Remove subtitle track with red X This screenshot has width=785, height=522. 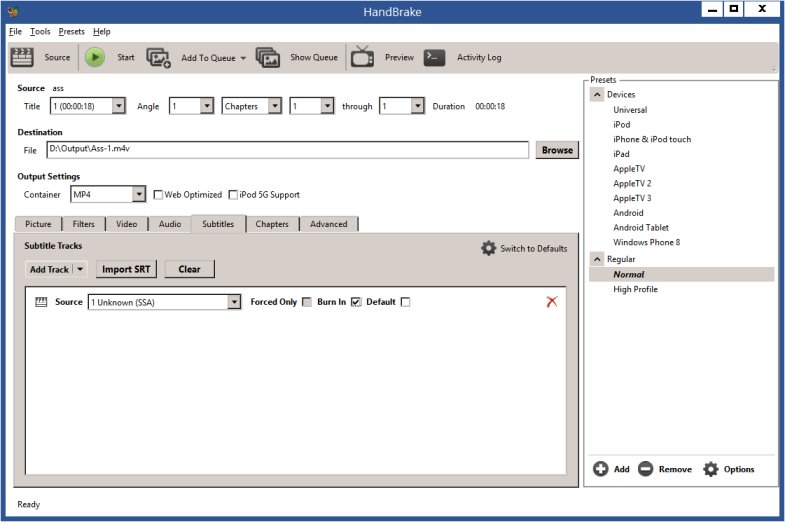552,301
